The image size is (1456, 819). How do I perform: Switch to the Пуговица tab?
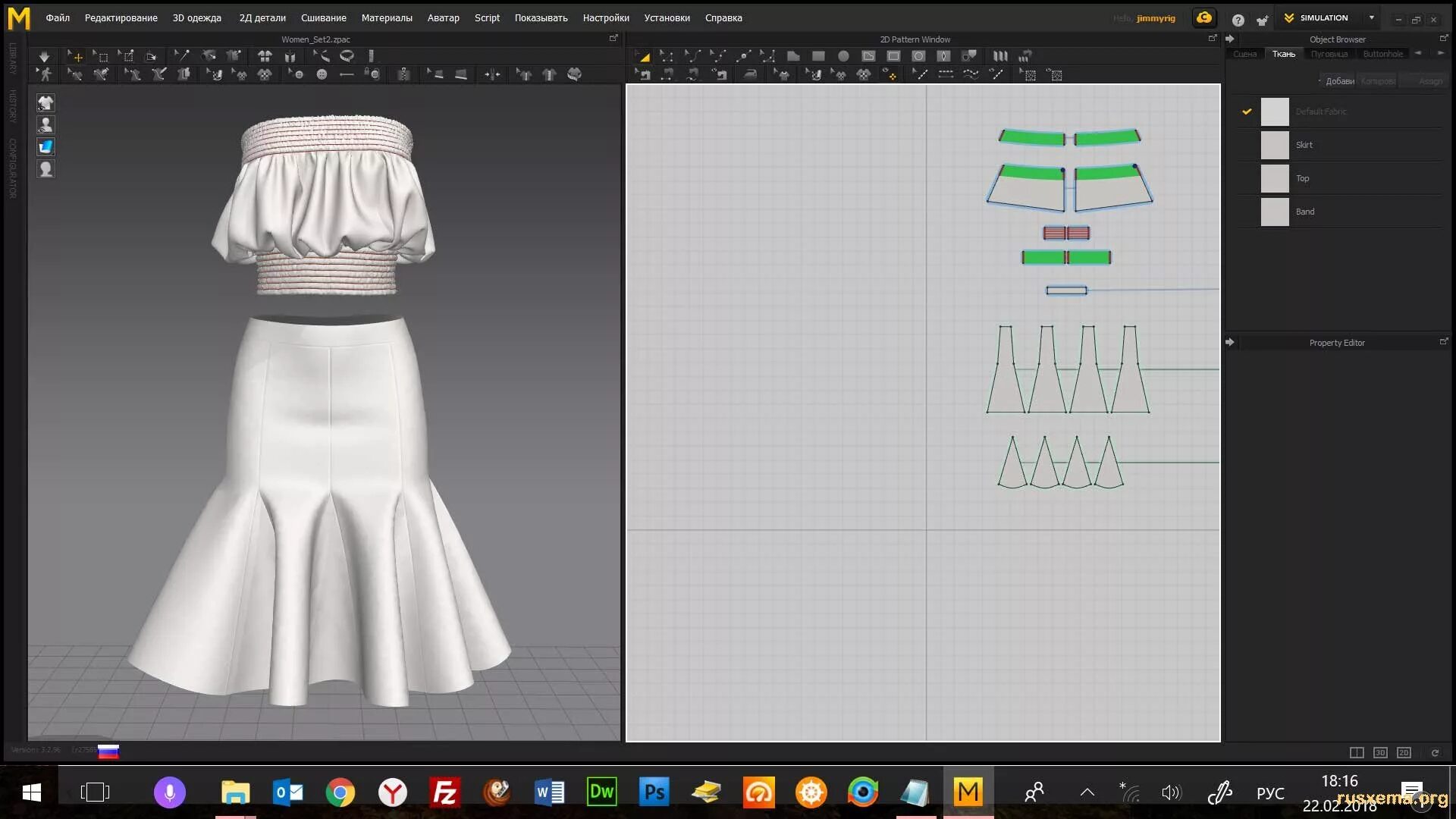[x=1329, y=54]
